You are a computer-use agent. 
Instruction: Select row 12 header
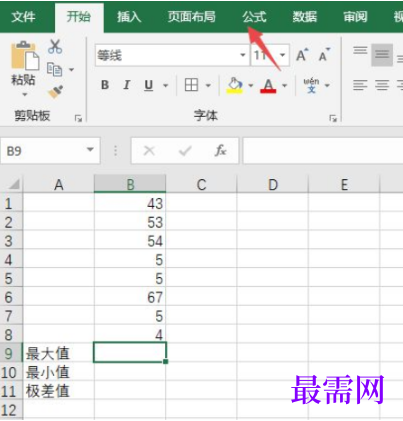click(11, 410)
